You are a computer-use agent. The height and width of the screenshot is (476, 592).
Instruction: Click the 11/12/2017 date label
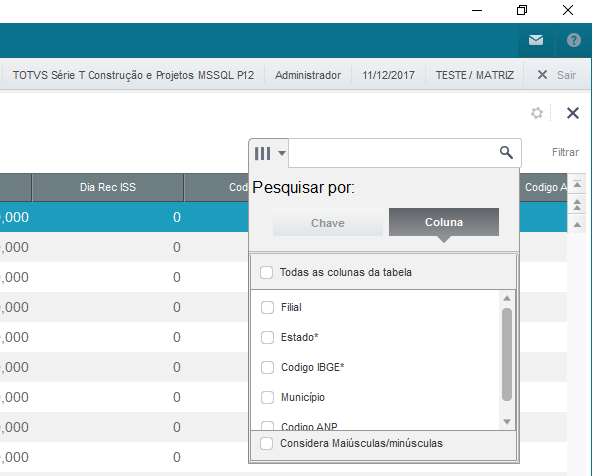pyautogui.click(x=388, y=75)
